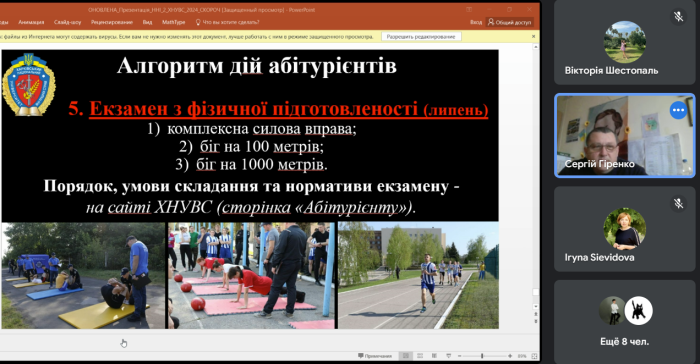Click the 'Что вы хотите сделать?' search box

[x=228, y=22]
